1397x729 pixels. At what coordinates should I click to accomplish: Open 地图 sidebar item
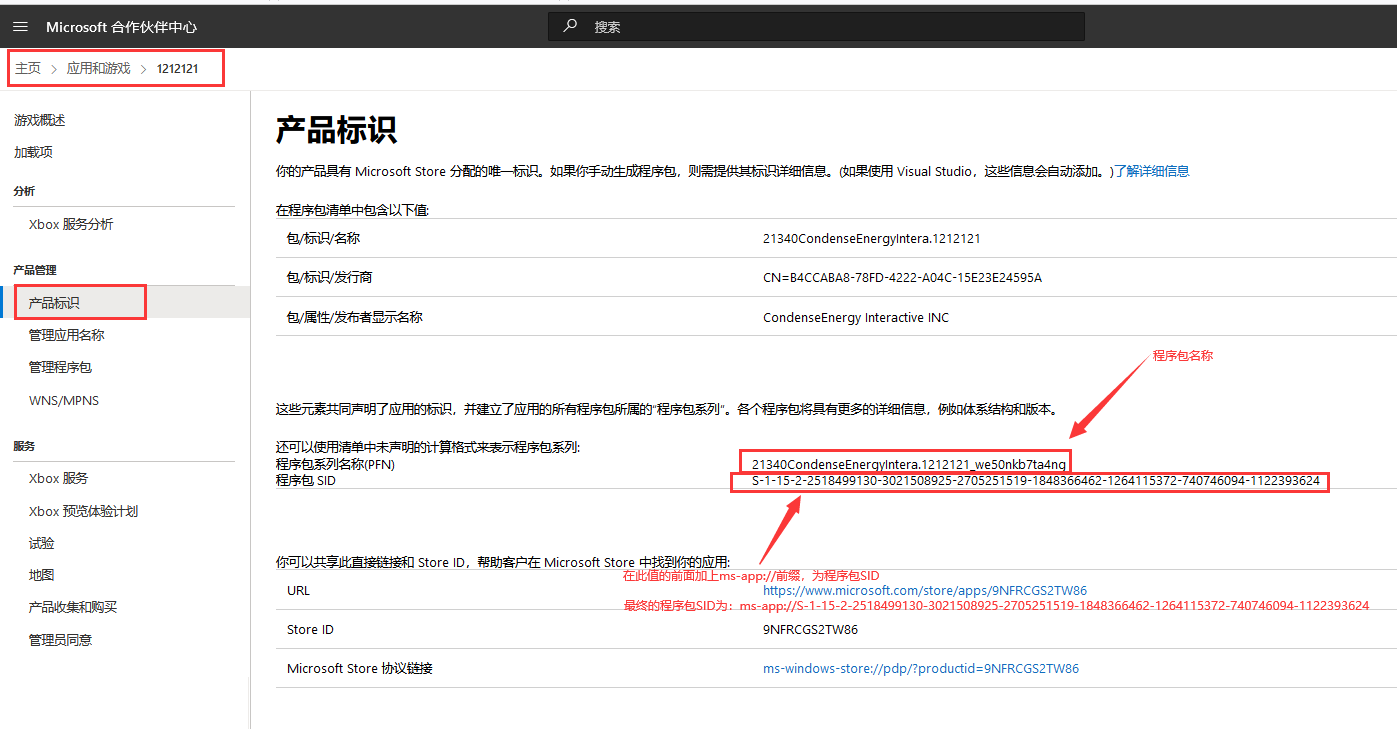pyautogui.click(x=42, y=575)
